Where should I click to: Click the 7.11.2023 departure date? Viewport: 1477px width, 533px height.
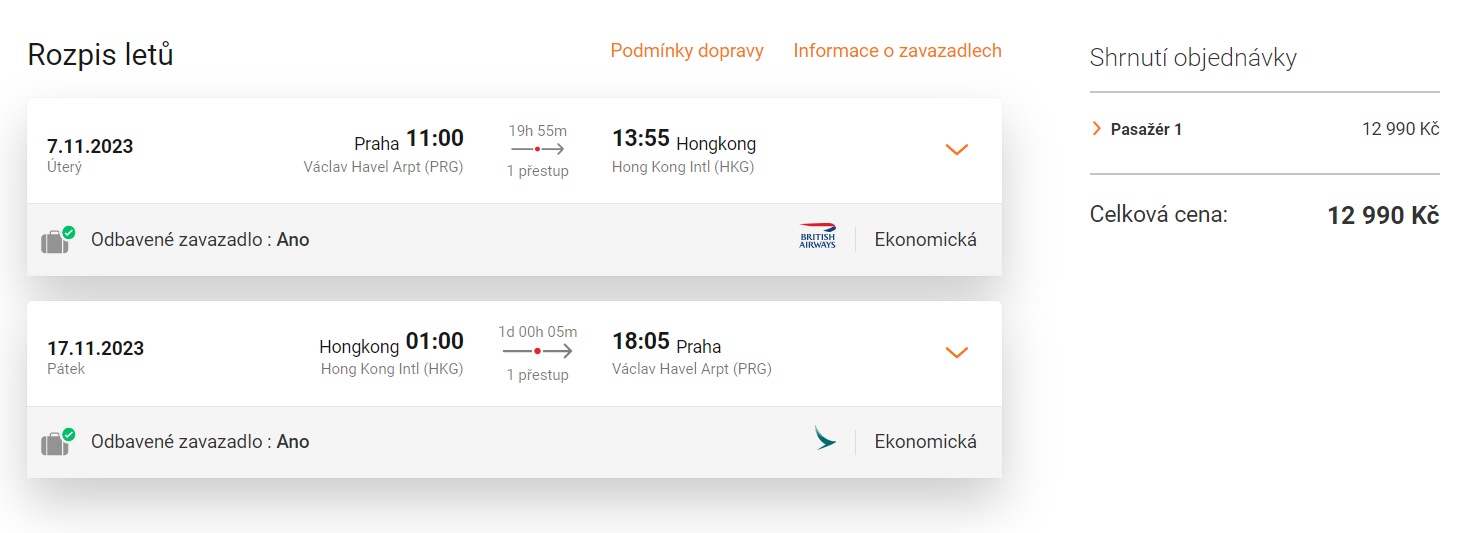[x=90, y=146]
